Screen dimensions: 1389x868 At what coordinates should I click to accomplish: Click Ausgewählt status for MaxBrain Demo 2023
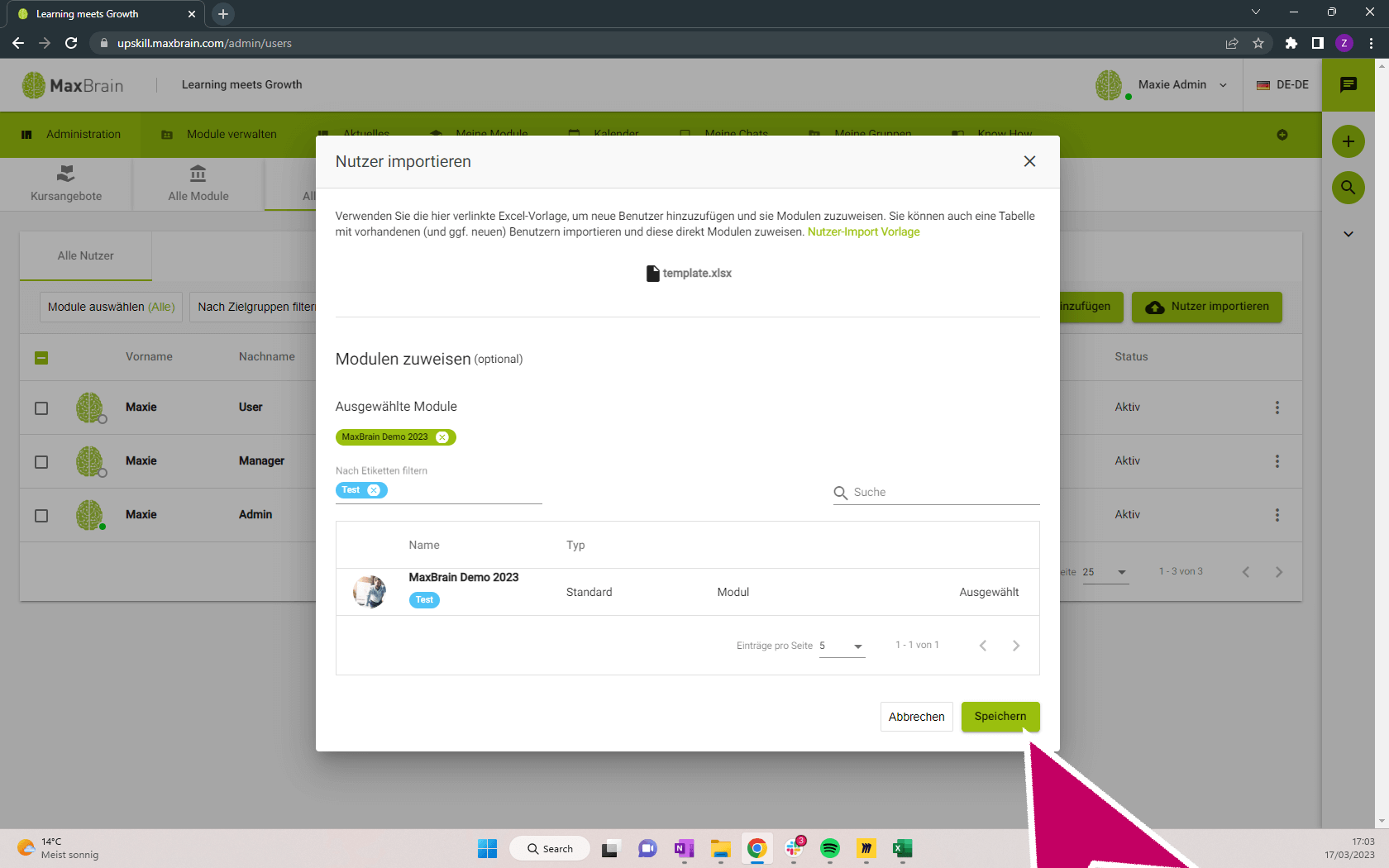[x=989, y=592]
